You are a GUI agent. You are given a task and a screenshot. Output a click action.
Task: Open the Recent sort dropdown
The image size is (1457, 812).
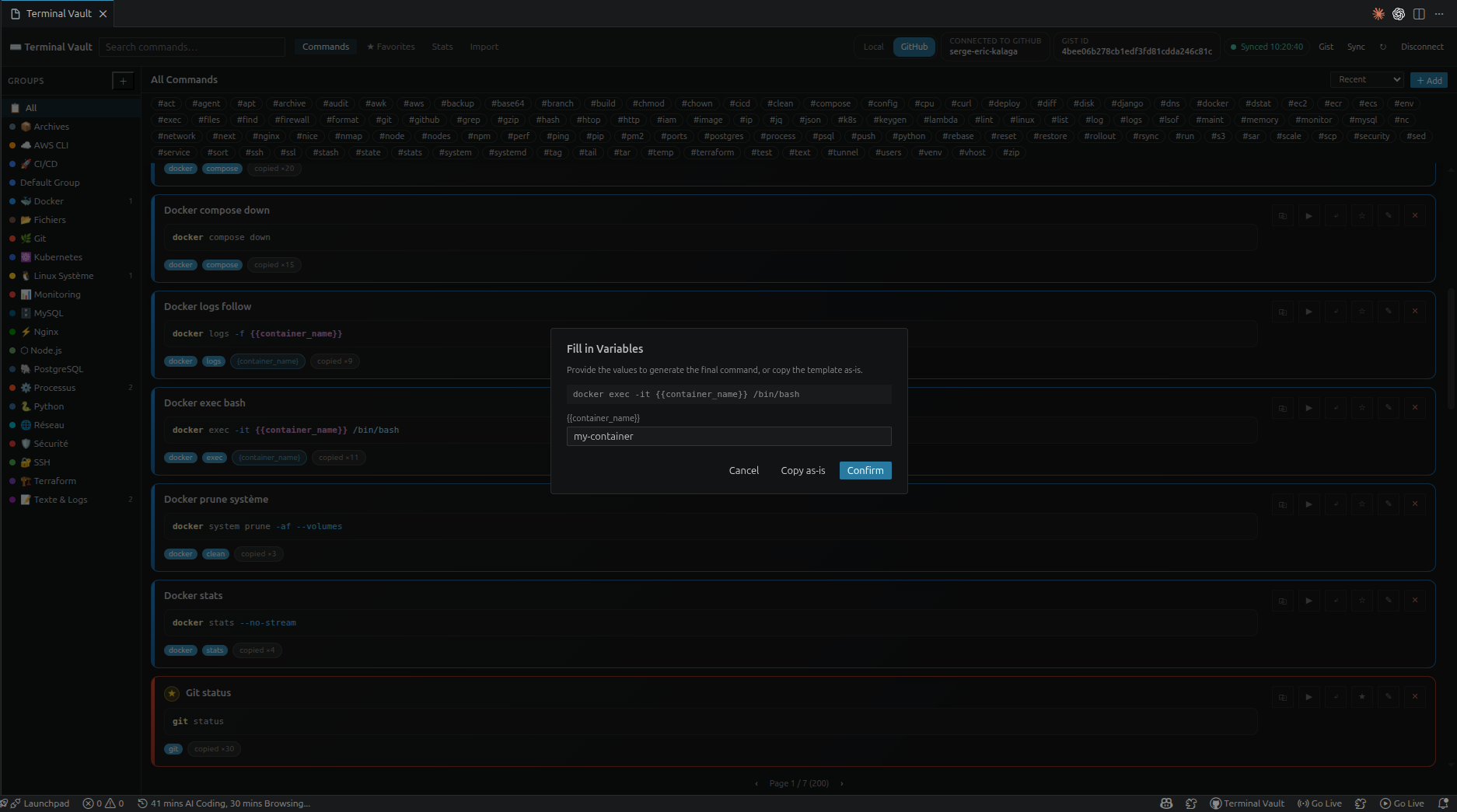1367,79
